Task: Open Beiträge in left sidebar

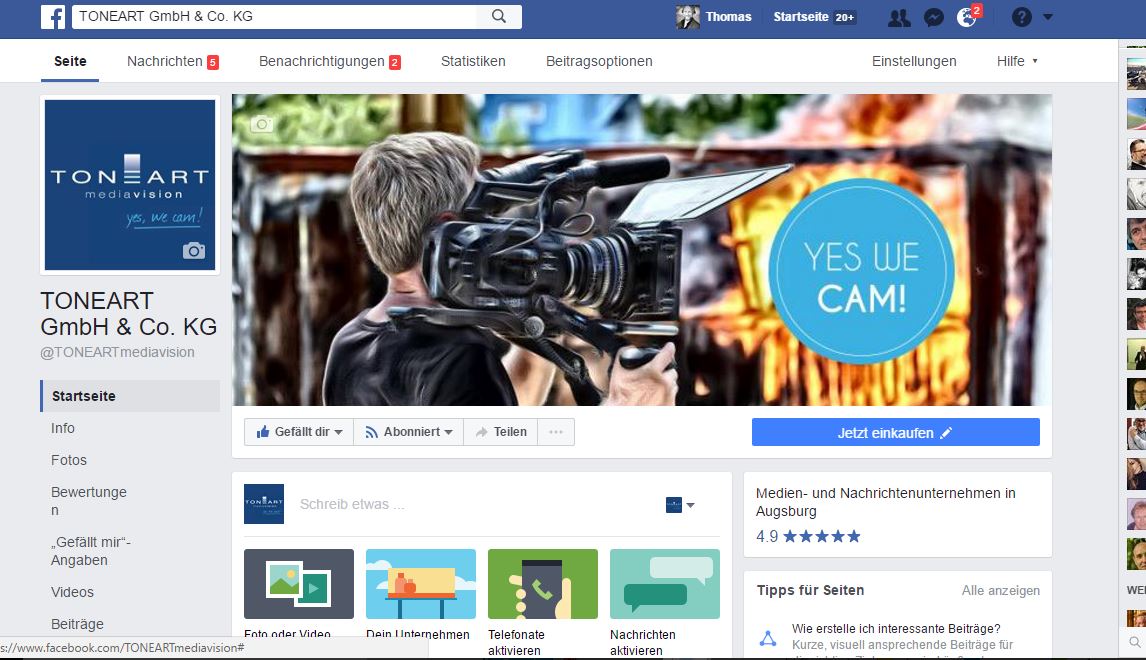Action: pos(77,624)
